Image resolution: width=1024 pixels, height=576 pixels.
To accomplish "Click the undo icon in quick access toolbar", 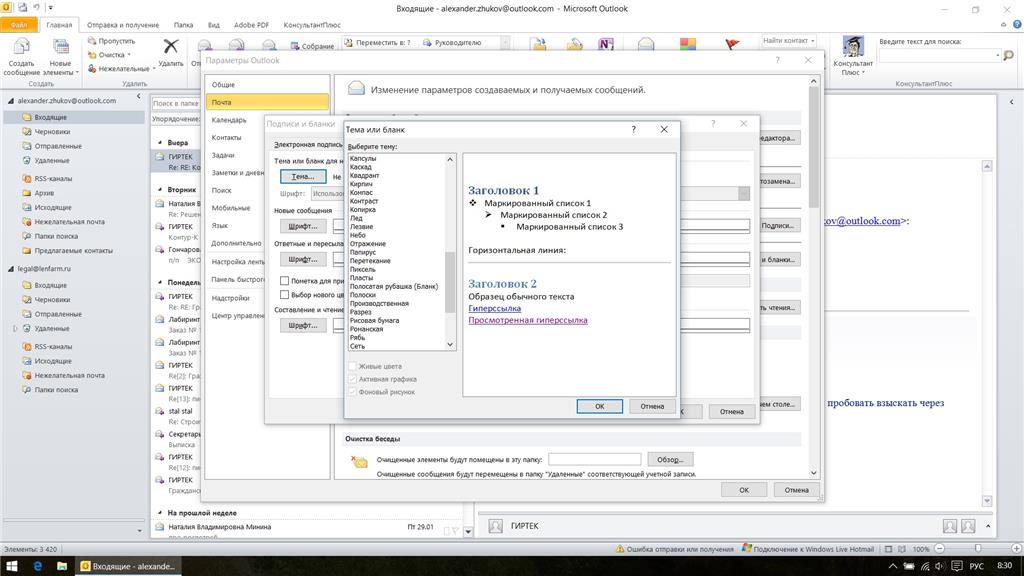I will 37,8.
